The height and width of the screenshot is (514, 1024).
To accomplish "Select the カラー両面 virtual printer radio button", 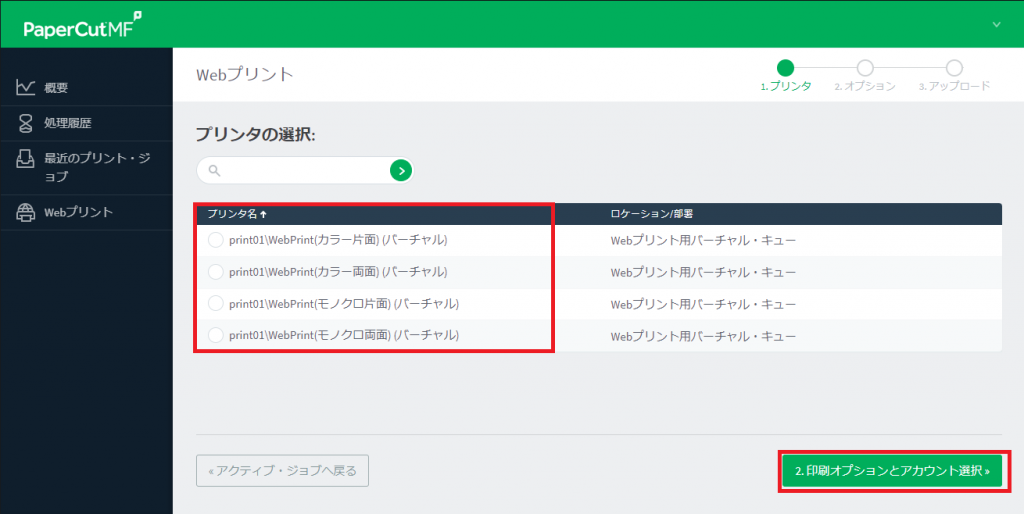I will pos(216,272).
